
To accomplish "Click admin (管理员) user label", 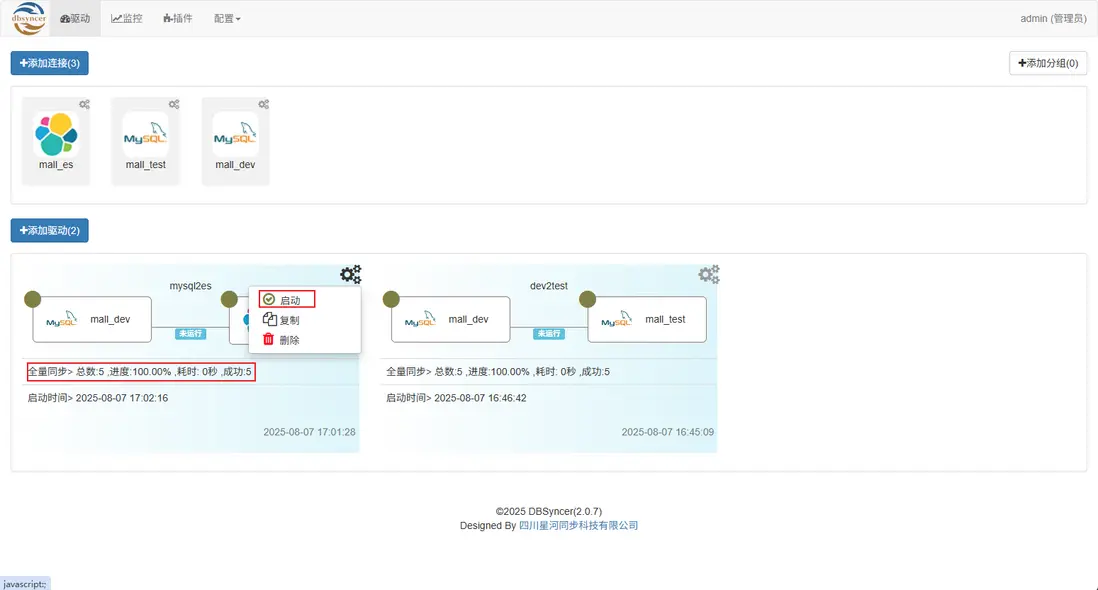I will [1052, 18].
